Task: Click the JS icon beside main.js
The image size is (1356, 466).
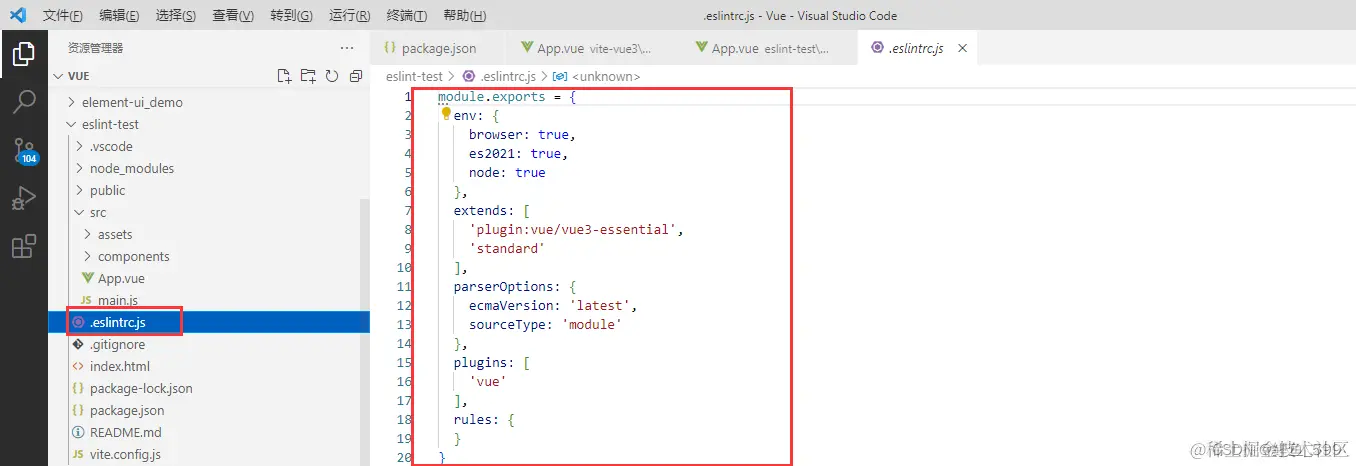Action: point(86,301)
